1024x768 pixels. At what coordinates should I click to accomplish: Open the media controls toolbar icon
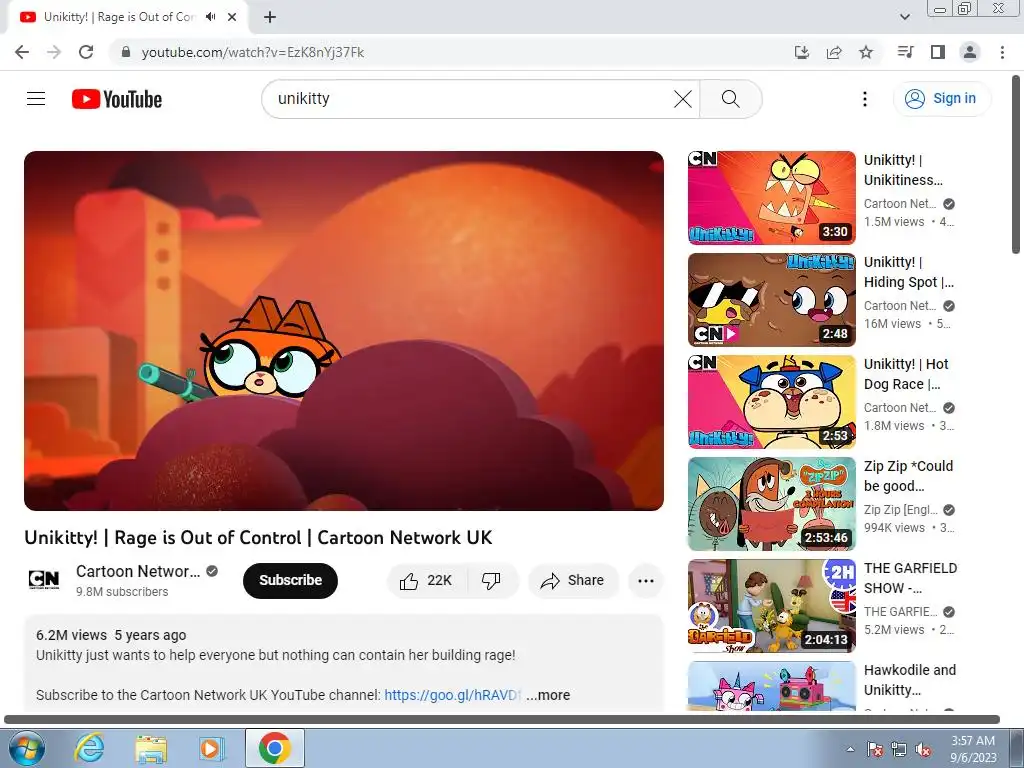pyautogui.click(x=905, y=52)
